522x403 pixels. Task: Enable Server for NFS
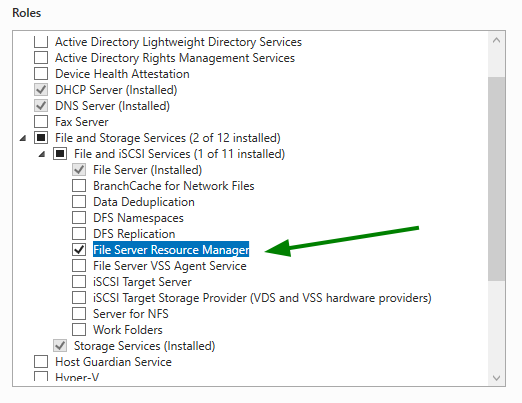79,314
